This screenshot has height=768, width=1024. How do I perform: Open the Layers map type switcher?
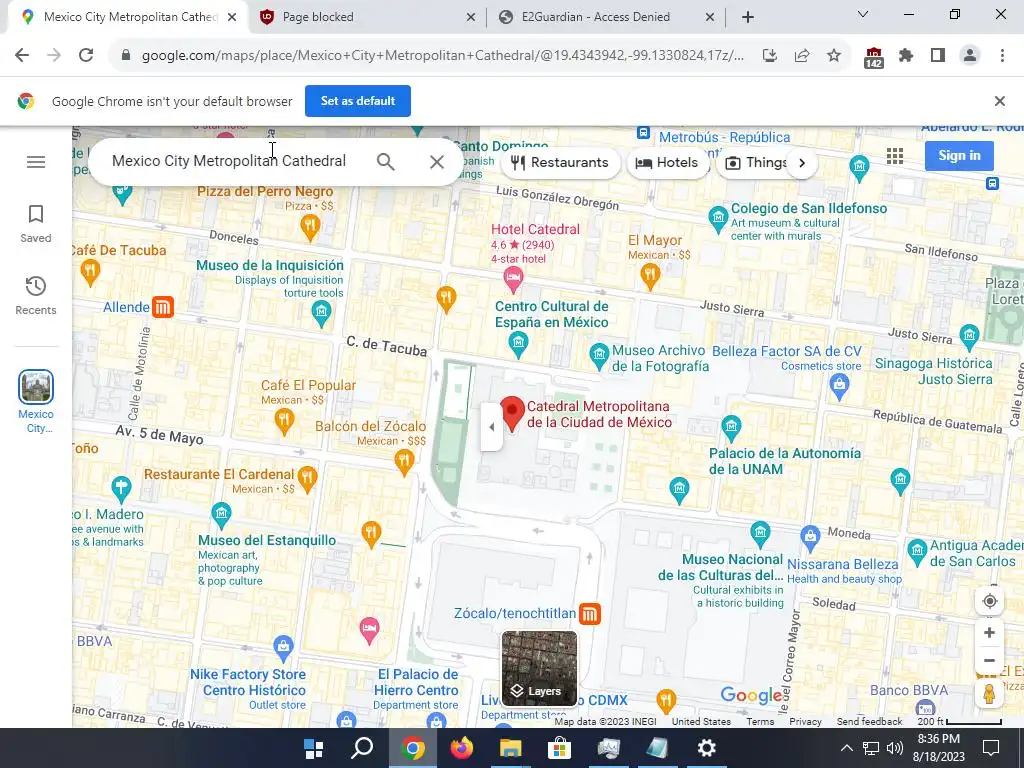539,668
